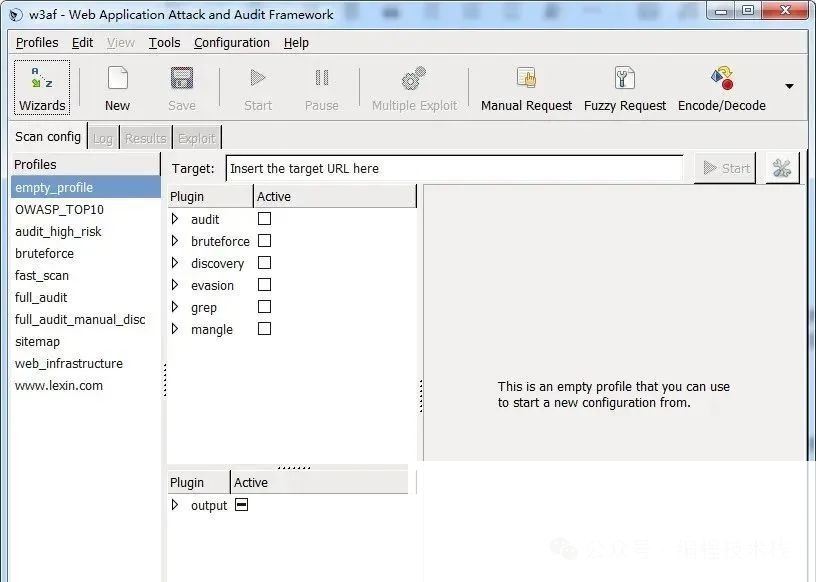Select the output plugin row label
Image resolution: width=816 pixels, height=582 pixels.
(x=209, y=505)
